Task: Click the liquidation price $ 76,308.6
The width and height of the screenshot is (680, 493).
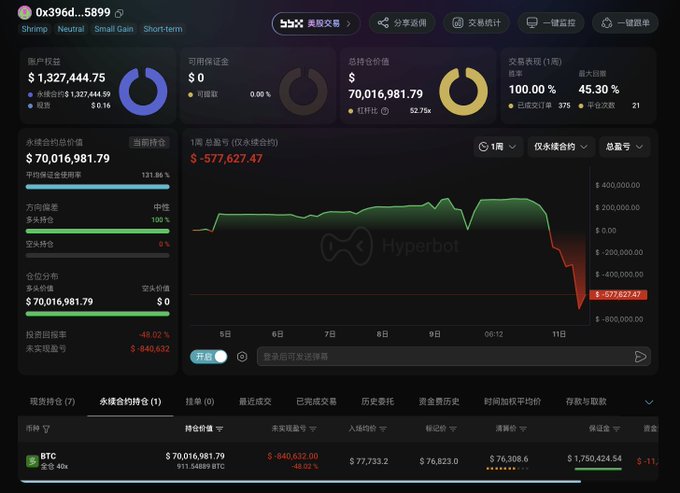Action: click(x=509, y=459)
